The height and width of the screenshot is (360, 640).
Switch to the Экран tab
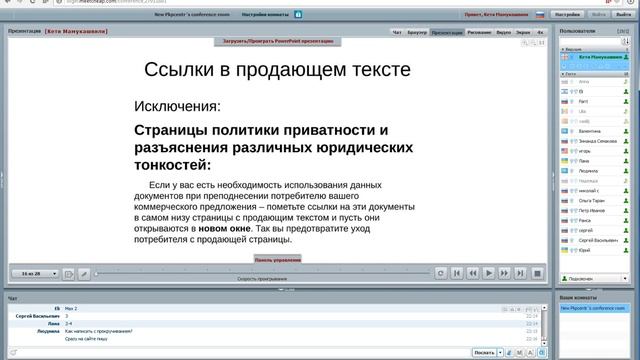tap(523, 32)
